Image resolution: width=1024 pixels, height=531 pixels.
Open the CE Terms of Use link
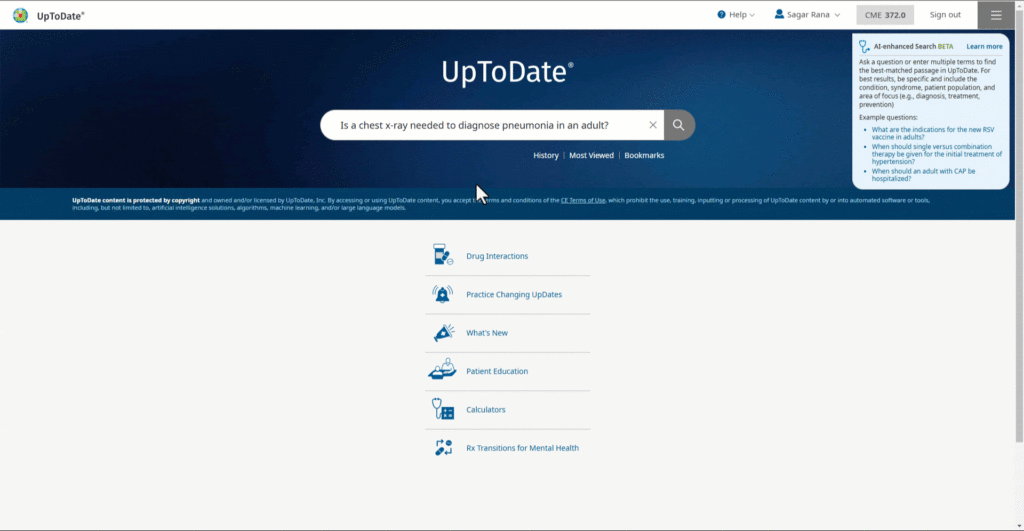point(583,200)
